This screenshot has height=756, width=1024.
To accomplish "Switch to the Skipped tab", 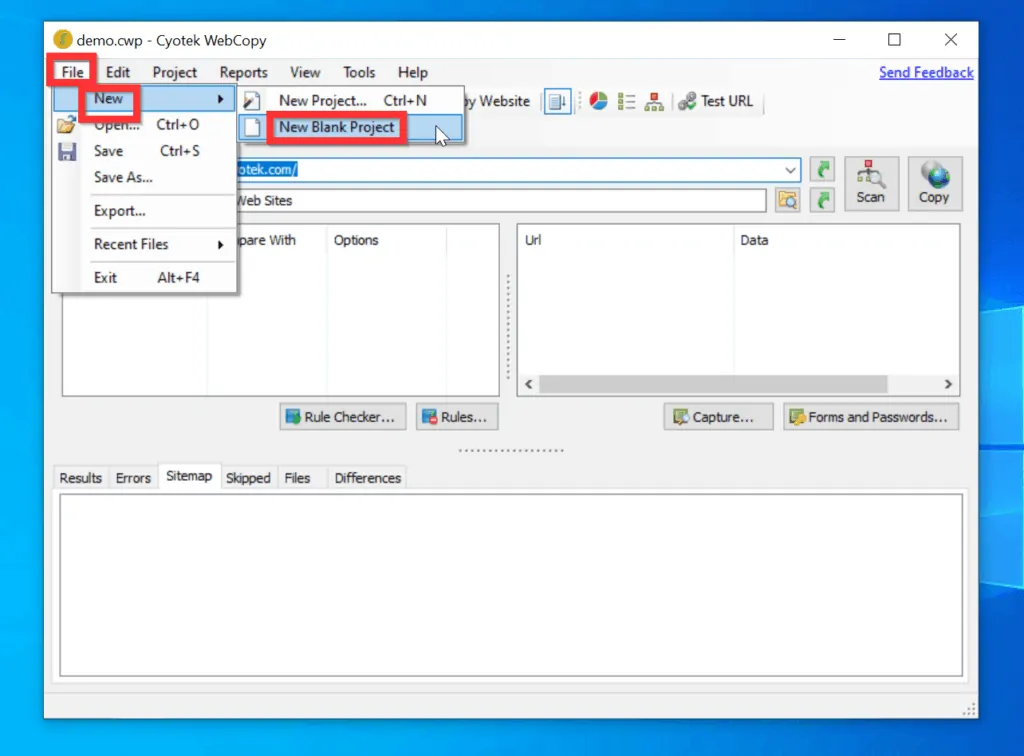I will click(248, 478).
